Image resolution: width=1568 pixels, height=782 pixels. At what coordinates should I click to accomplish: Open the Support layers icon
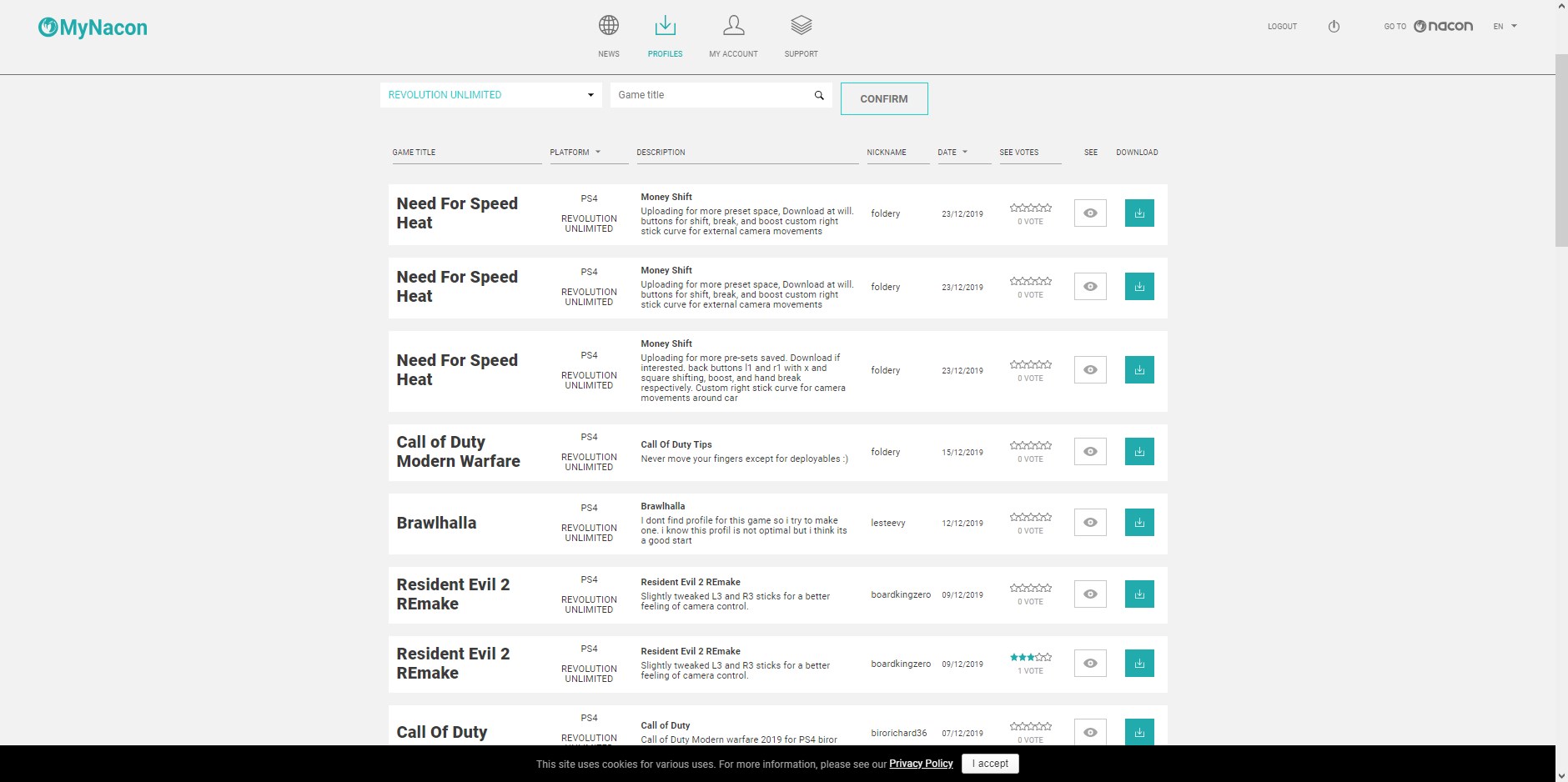point(801,26)
